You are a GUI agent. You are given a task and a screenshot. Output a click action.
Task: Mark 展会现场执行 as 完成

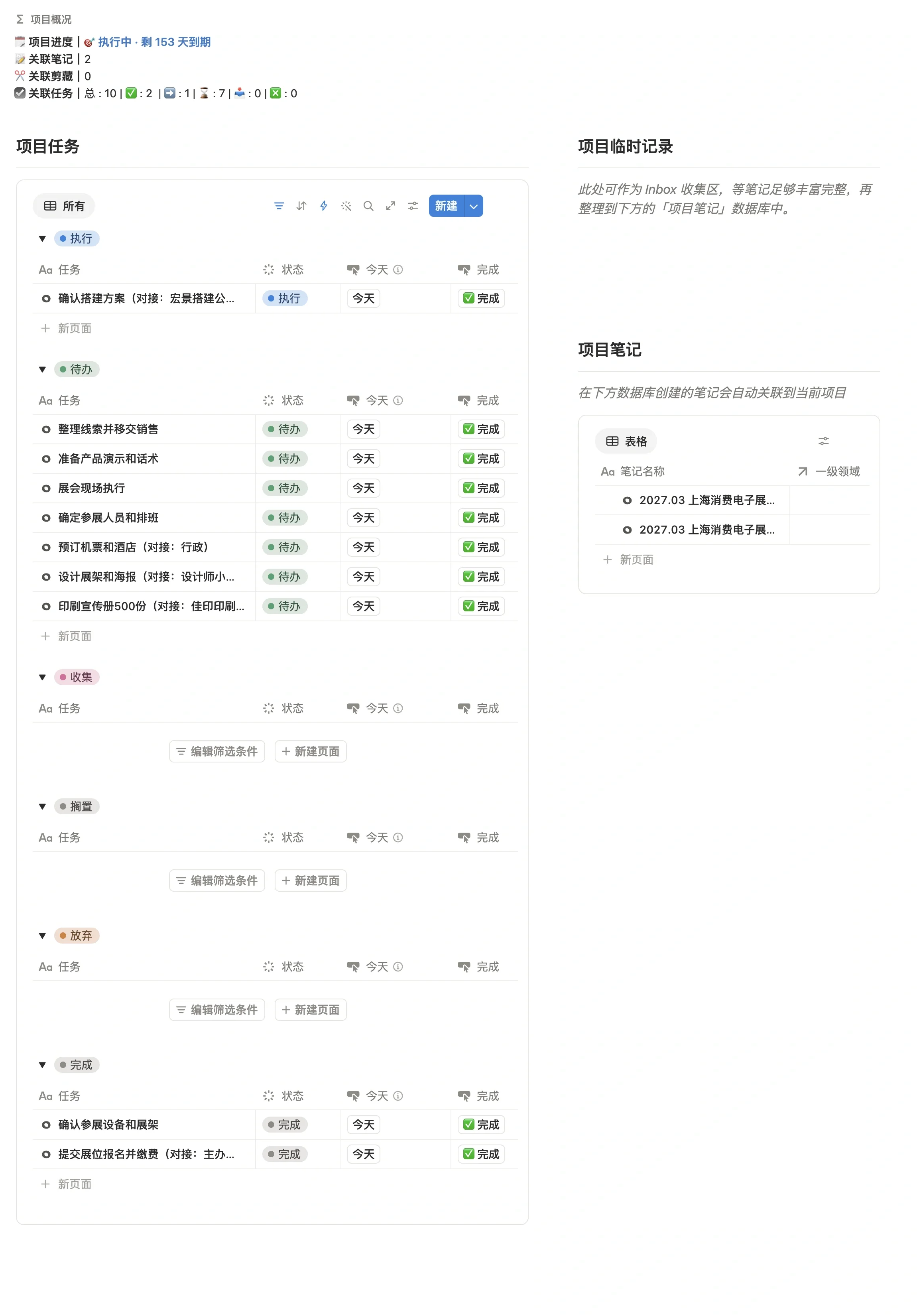coord(482,489)
